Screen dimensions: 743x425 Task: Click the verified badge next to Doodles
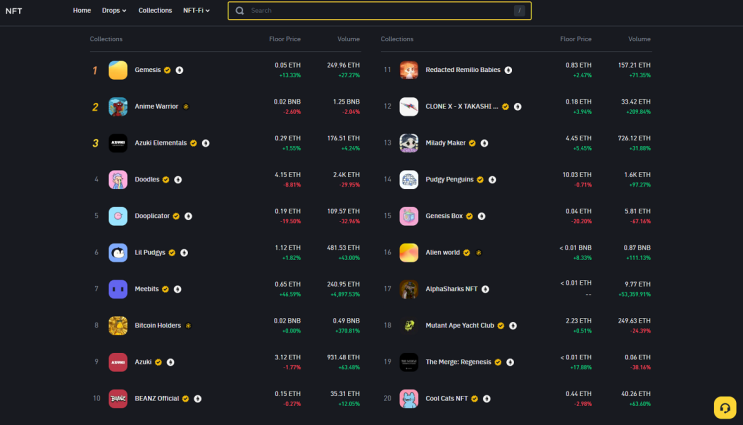point(166,180)
